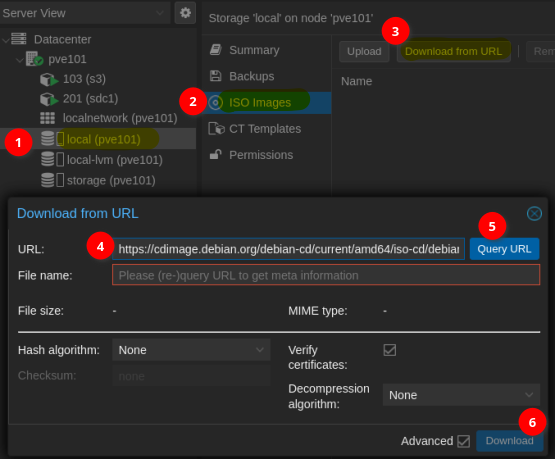This screenshot has width=555, height=459.
Task: Select container 103 (s3) icon
Action: [x=49, y=79]
